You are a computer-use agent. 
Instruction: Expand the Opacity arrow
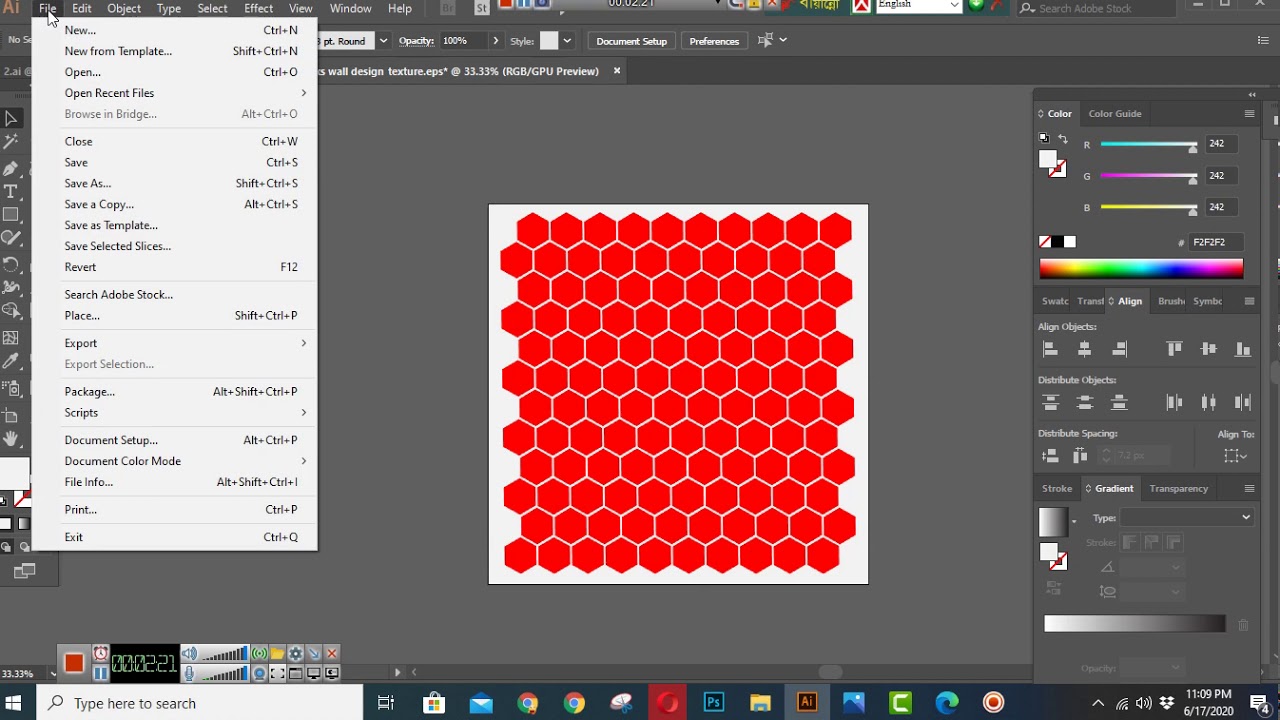pos(495,41)
